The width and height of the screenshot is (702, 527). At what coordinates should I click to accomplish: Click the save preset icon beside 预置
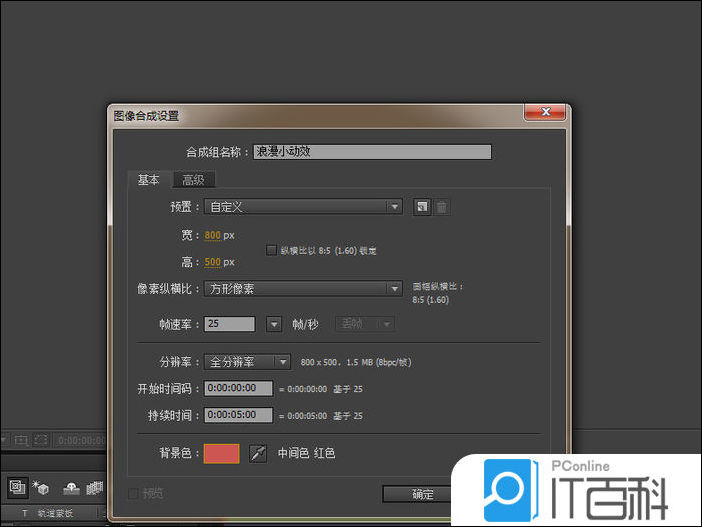[x=422, y=207]
